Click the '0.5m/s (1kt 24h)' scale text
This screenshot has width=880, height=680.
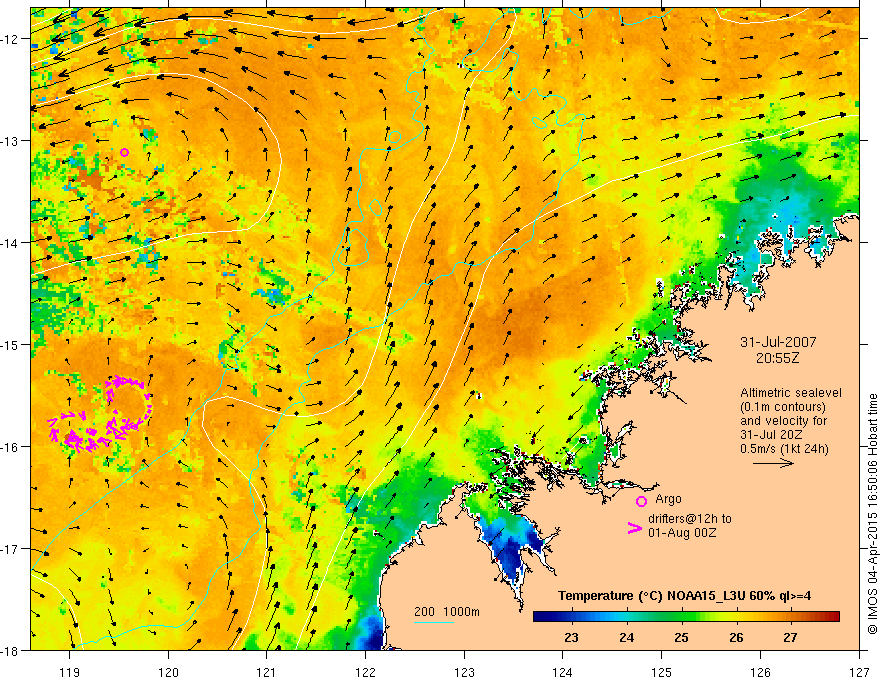[x=784, y=448]
